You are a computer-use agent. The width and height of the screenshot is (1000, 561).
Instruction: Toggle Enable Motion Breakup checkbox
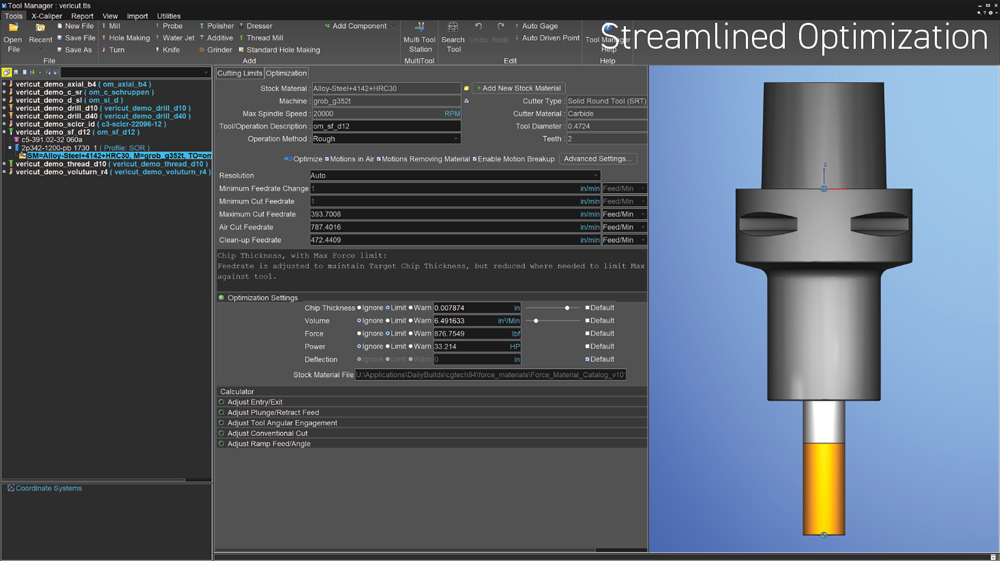coord(475,159)
